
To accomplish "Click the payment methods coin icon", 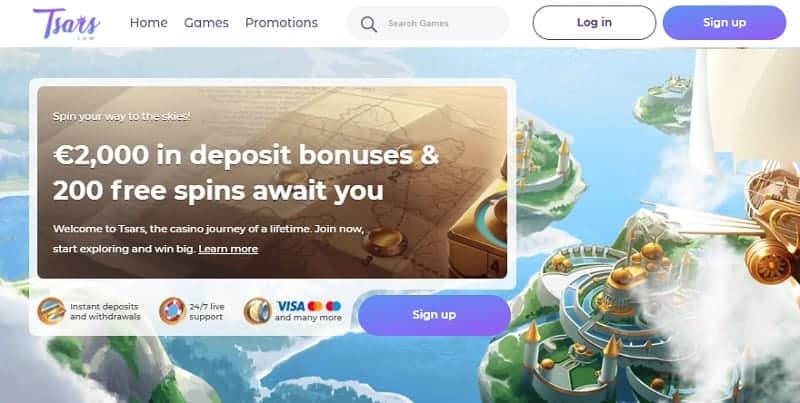I will click(x=257, y=311).
